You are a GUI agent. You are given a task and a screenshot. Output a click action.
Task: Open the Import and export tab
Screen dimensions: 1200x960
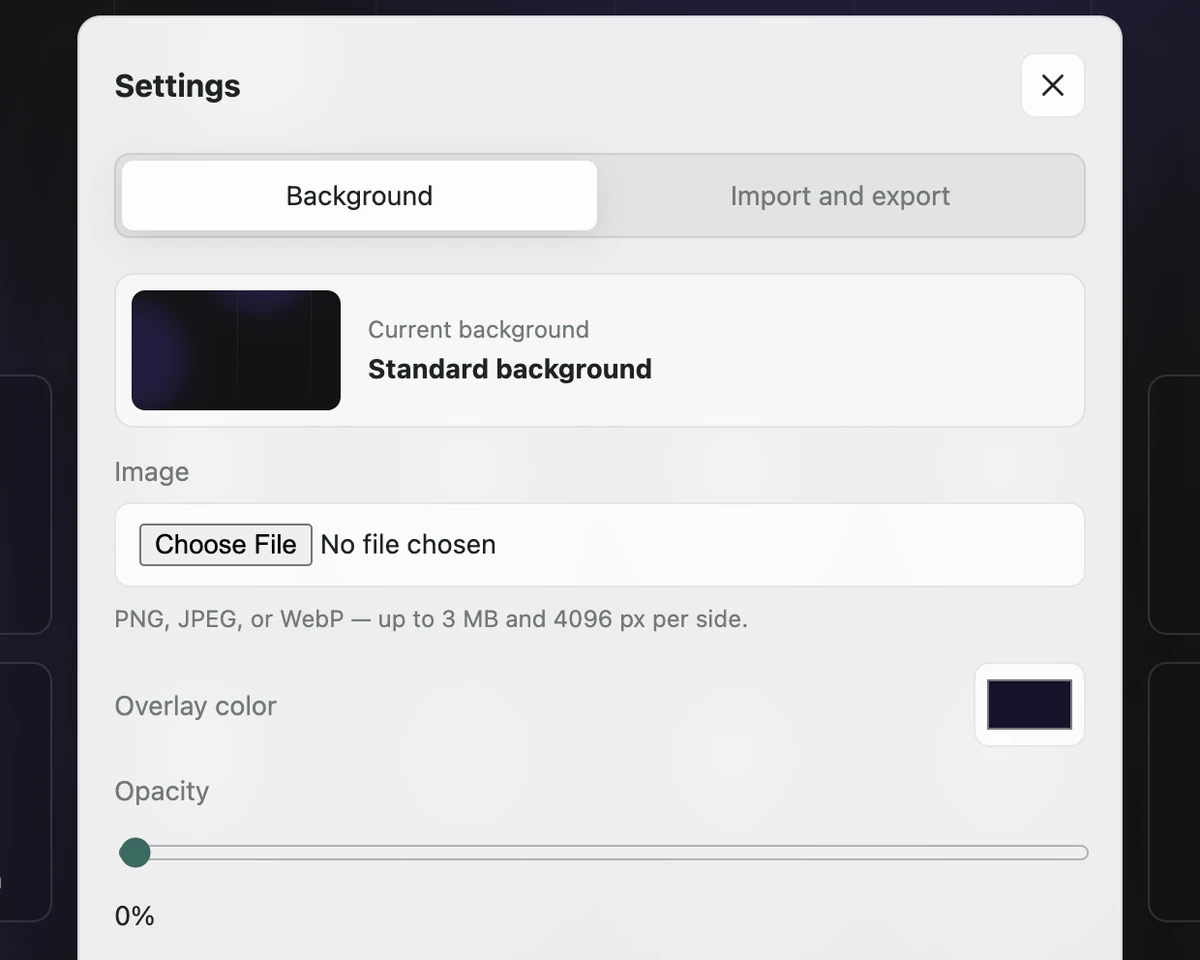tap(840, 196)
